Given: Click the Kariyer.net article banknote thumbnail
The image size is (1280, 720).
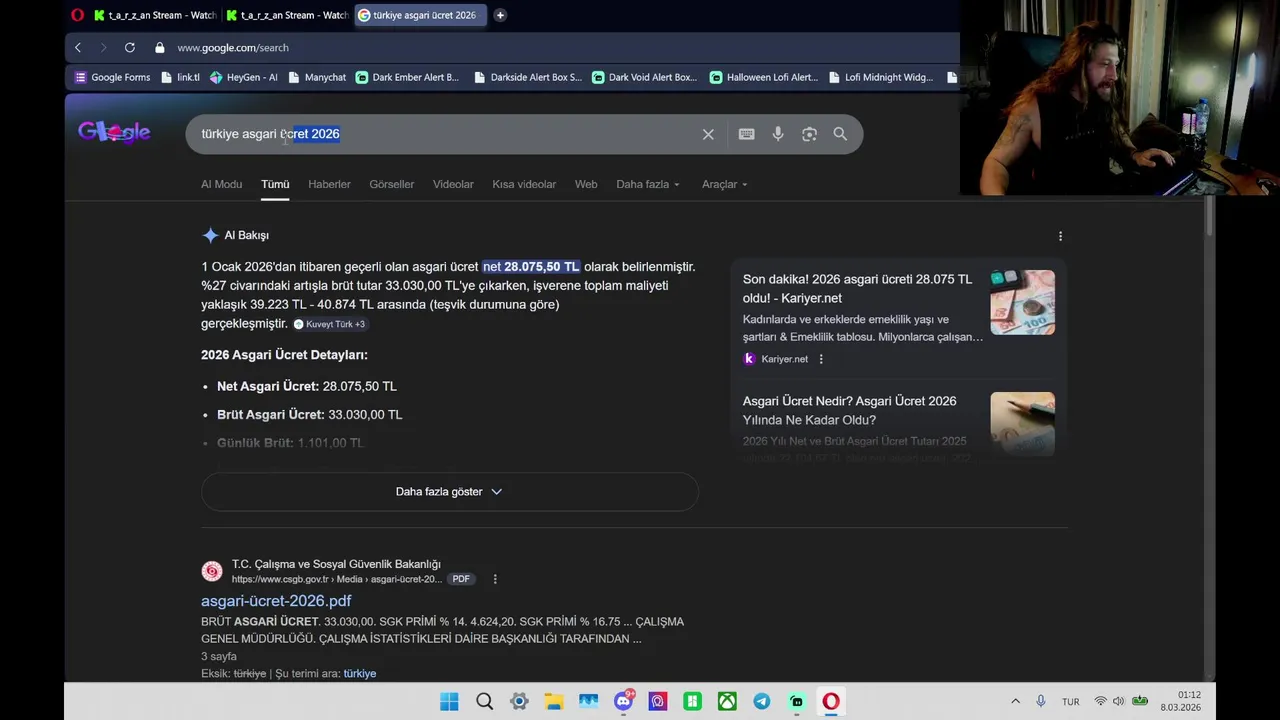Looking at the screenshot, I should [1022, 302].
